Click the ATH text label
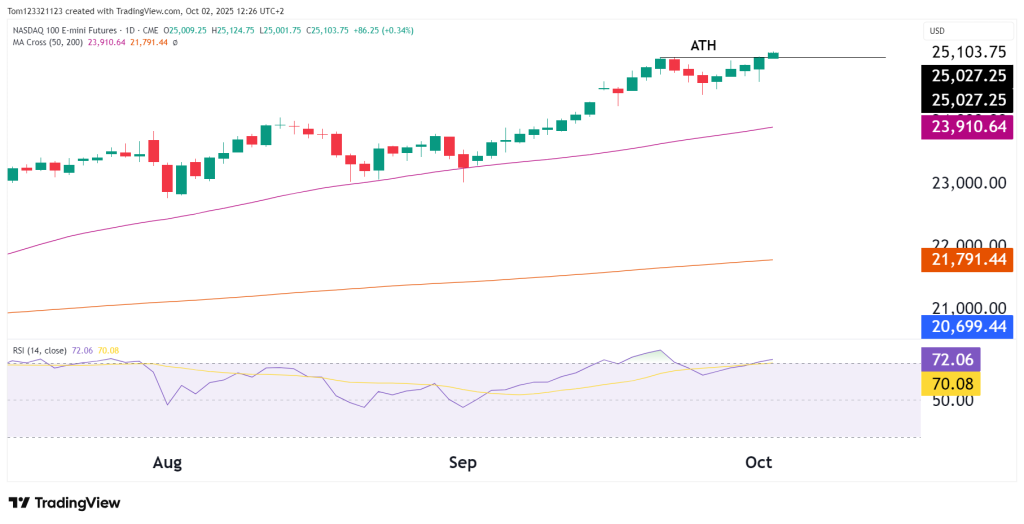The image size is (1024, 524). click(704, 45)
